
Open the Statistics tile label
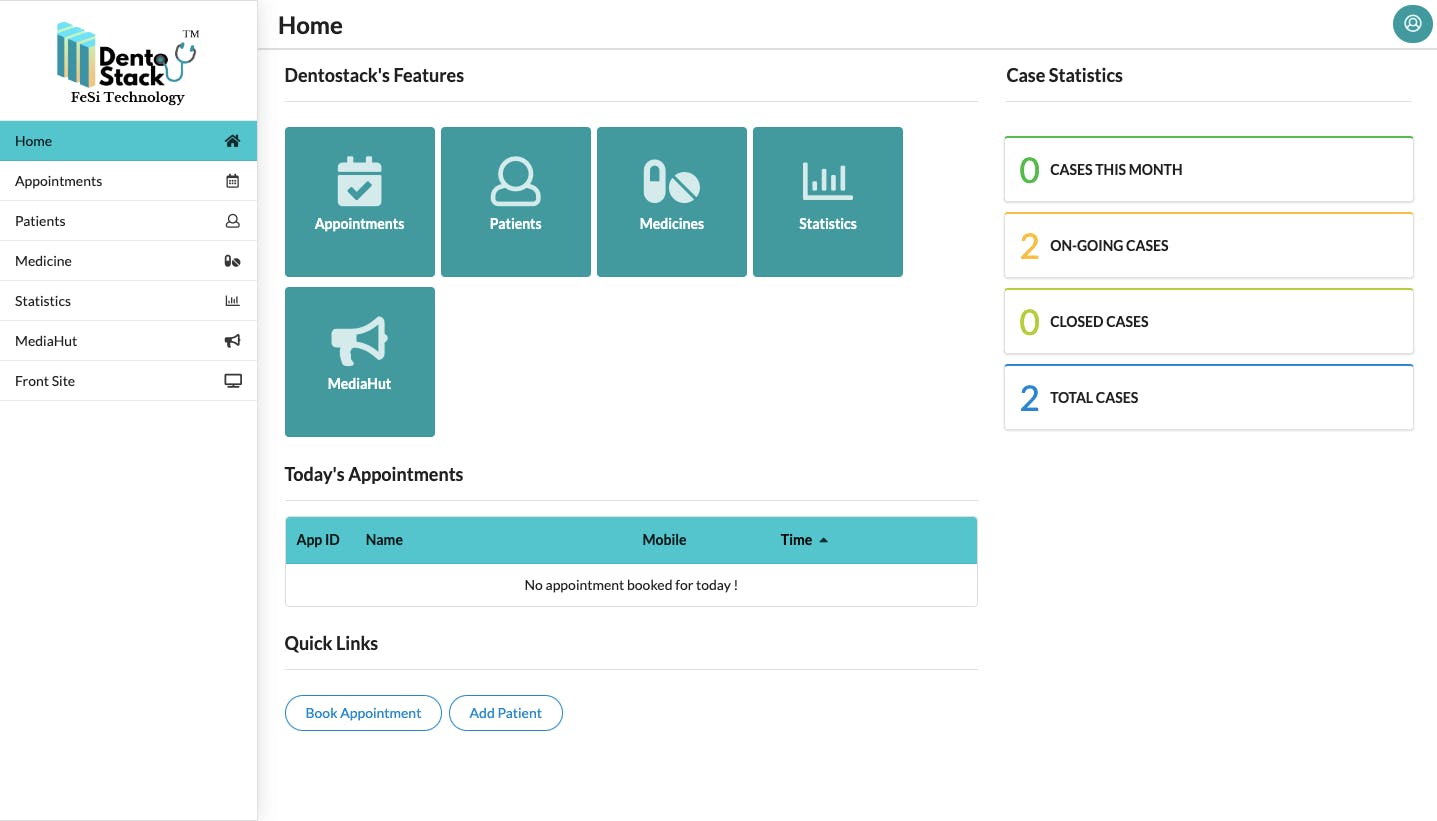[828, 224]
